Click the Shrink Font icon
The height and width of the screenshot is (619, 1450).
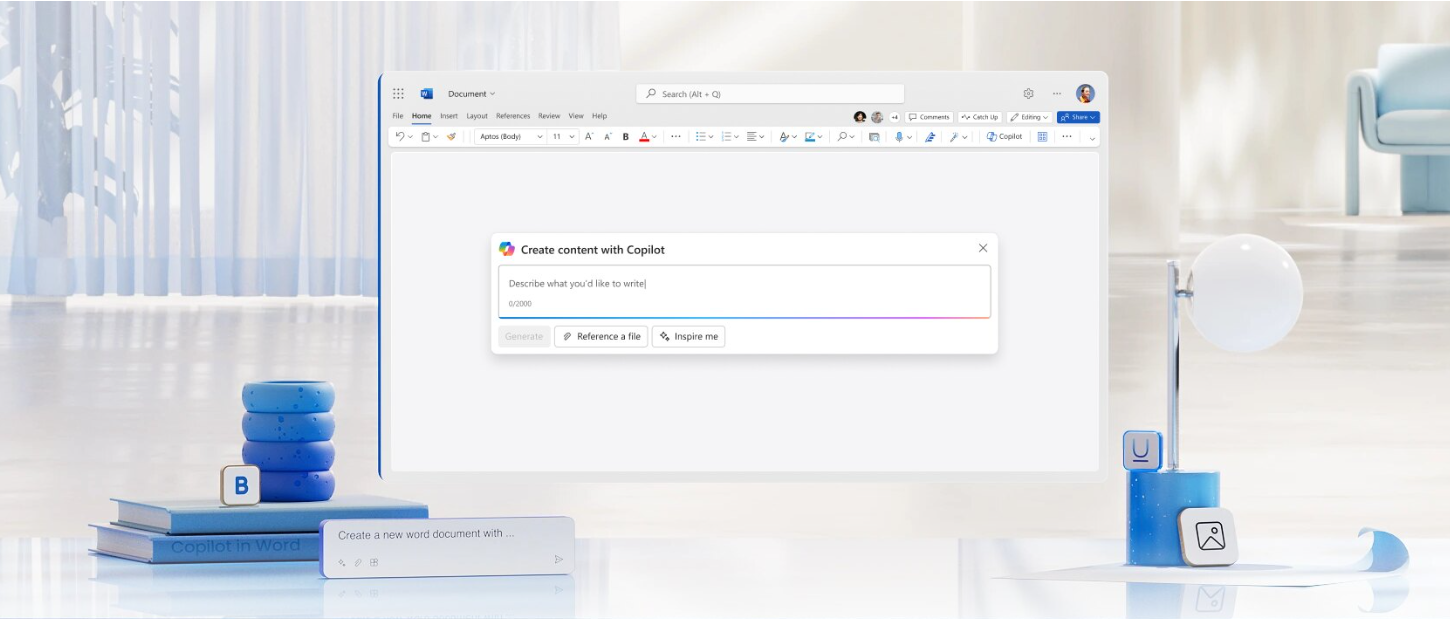(607, 137)
